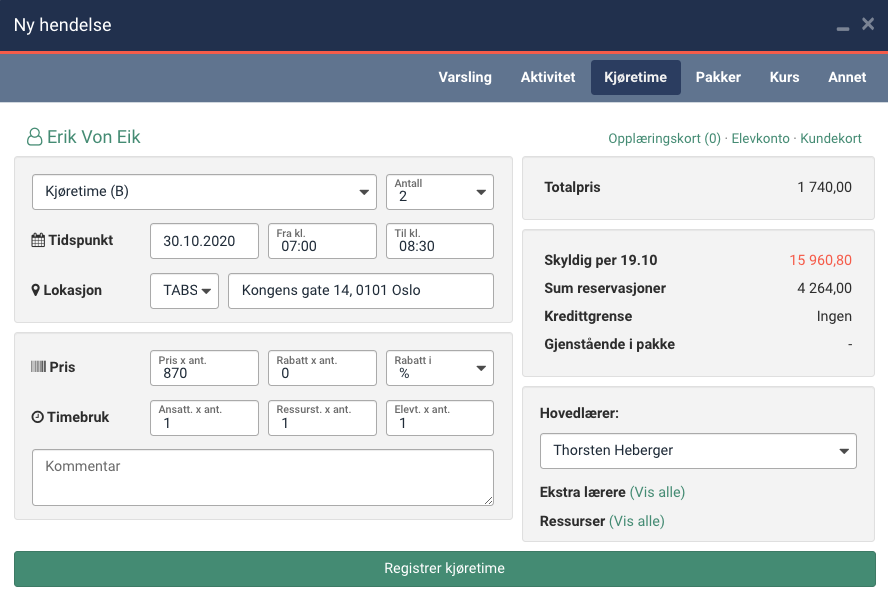Click the Totalpris value 1 740,00
The image size is (888, 592).
(824, 188)
